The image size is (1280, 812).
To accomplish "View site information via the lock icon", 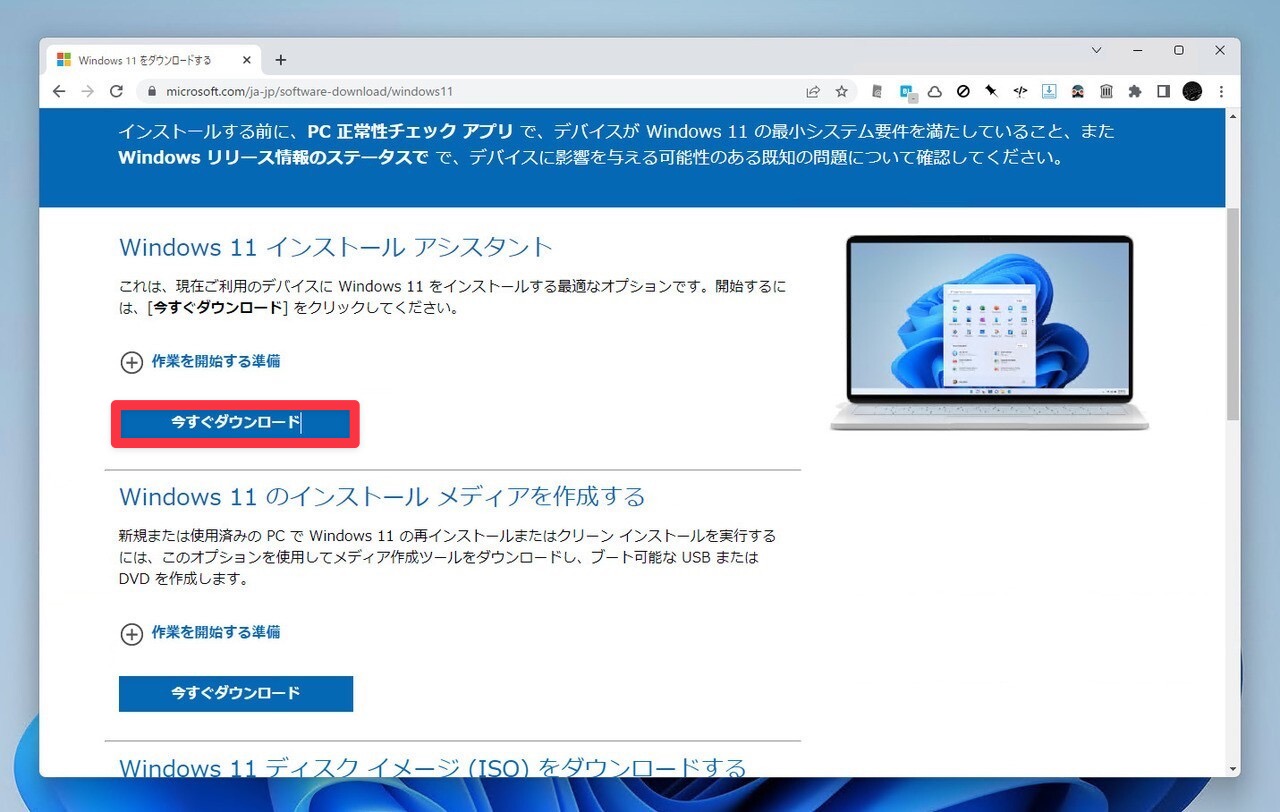I will pos(152,91).
